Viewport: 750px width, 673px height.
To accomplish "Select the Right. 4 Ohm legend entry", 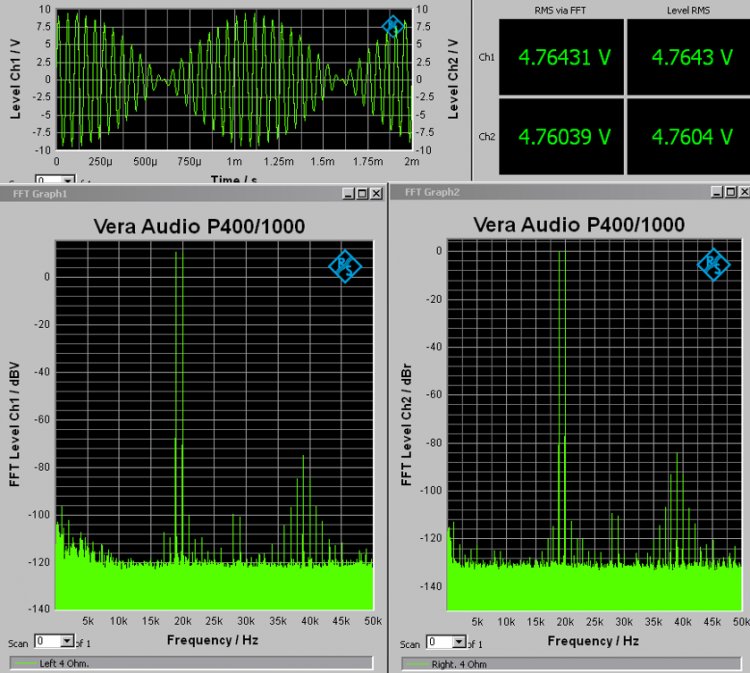I will tap(571, 664).
